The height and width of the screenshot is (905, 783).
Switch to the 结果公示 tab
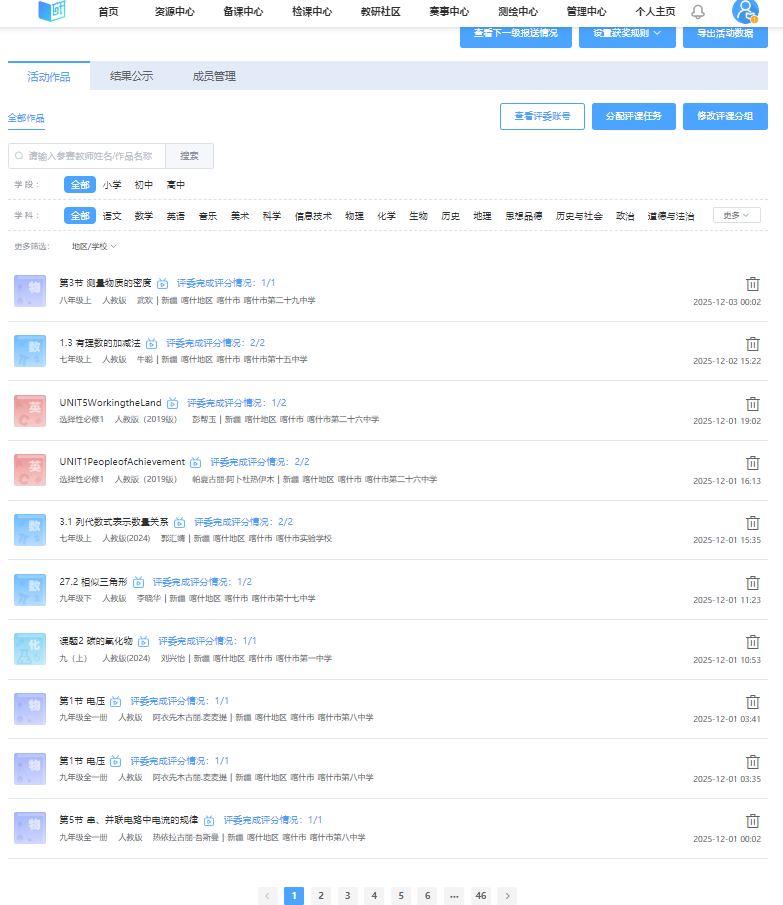point(132,76)
